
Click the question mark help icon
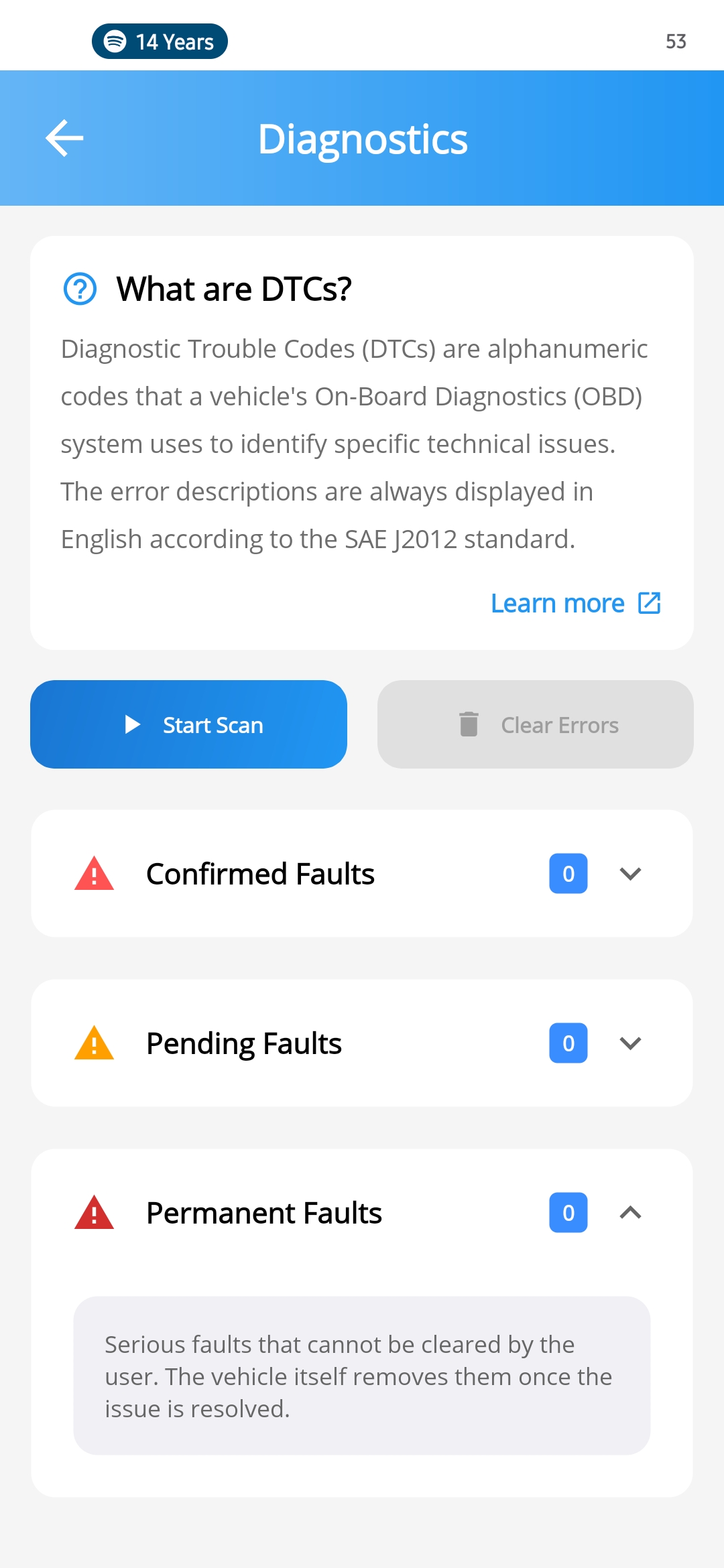pyautogui.click(x=80, y=289)
